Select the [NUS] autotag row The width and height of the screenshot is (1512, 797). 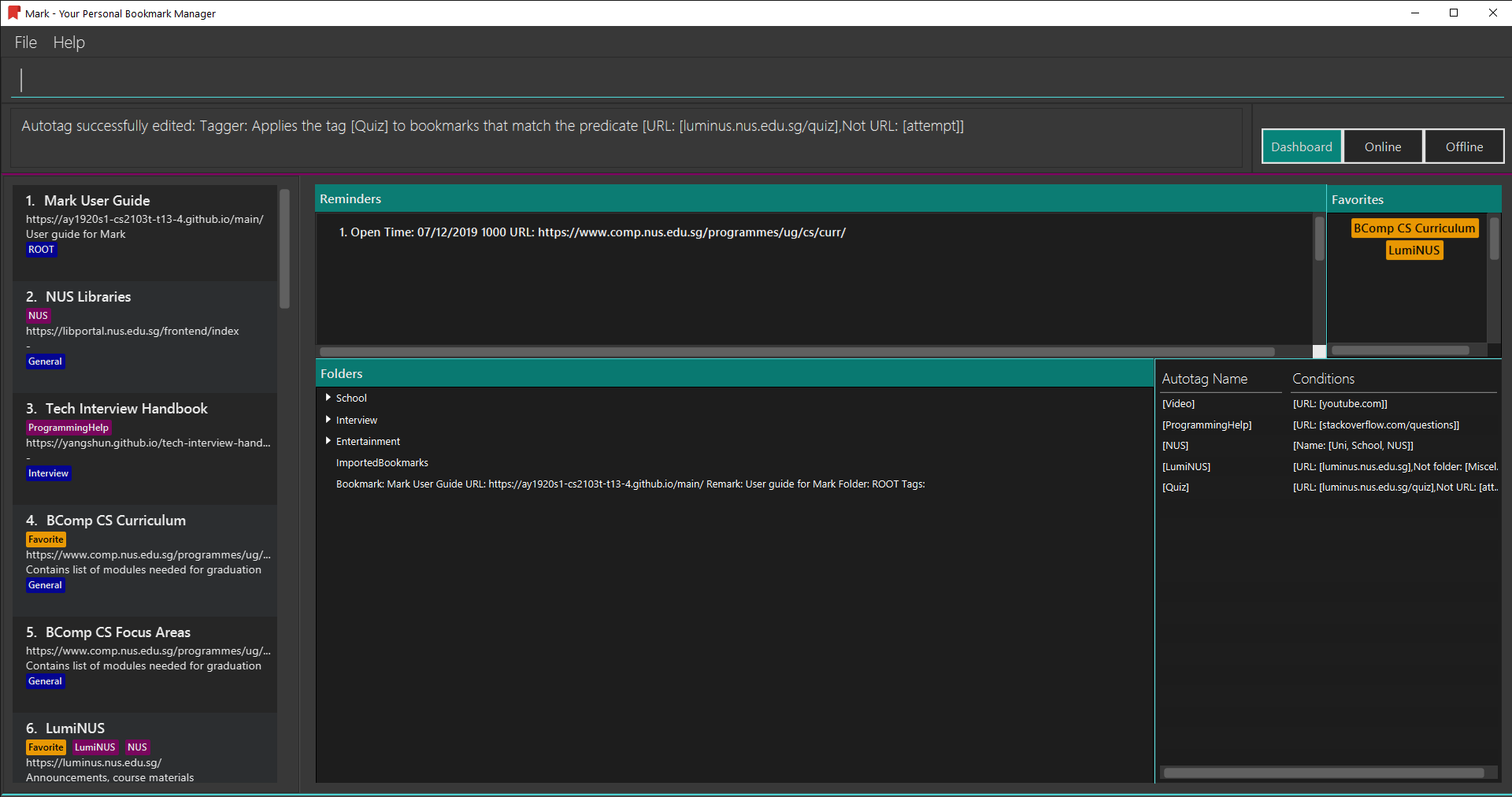pyautogui.click(x=1329, y=445)
